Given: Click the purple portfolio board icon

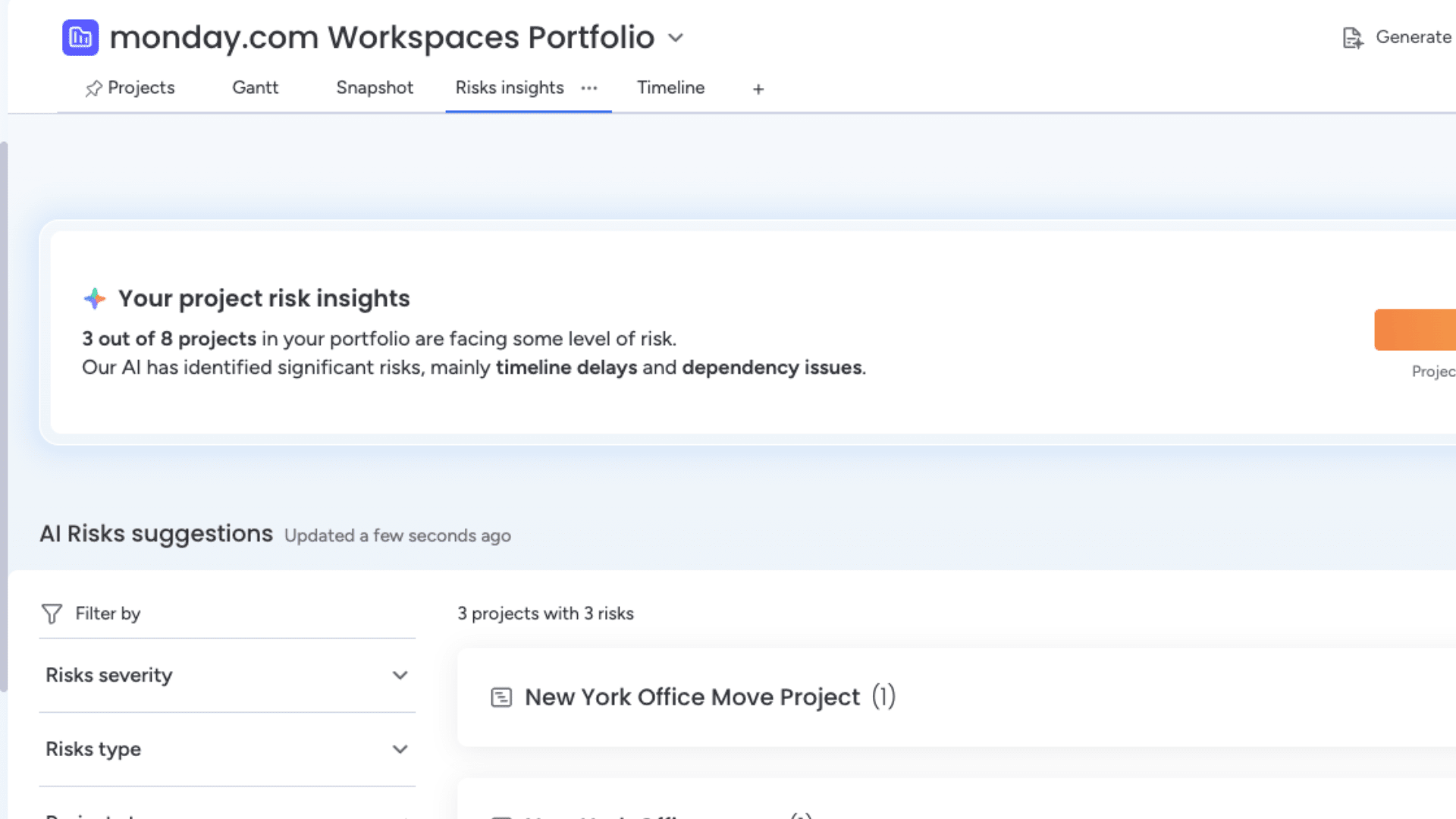Looking at the screenshot, I should pyautogui.click(x=80, y=37).
